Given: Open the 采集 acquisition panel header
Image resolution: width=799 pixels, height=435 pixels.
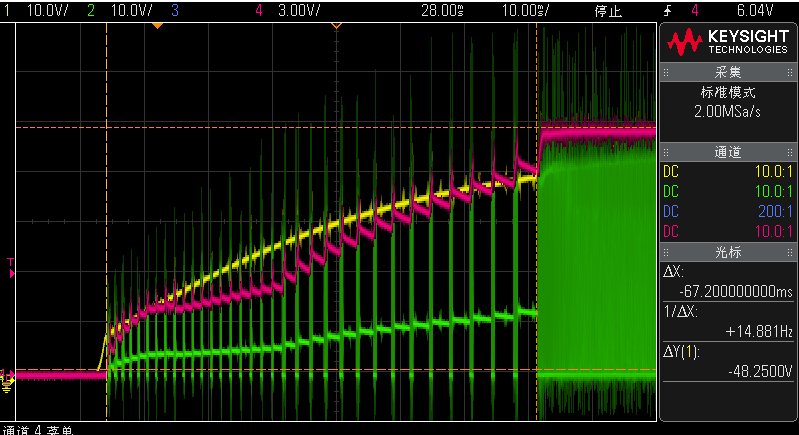Looking at the screenshot, I should (x=728, y=72).
